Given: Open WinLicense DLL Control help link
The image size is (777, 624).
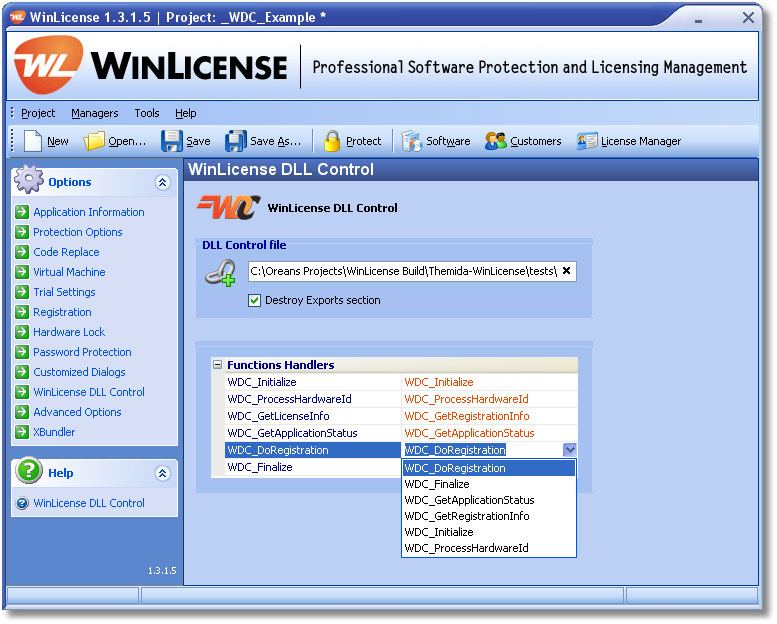Looking at the screenshot, I should (89, 503).
